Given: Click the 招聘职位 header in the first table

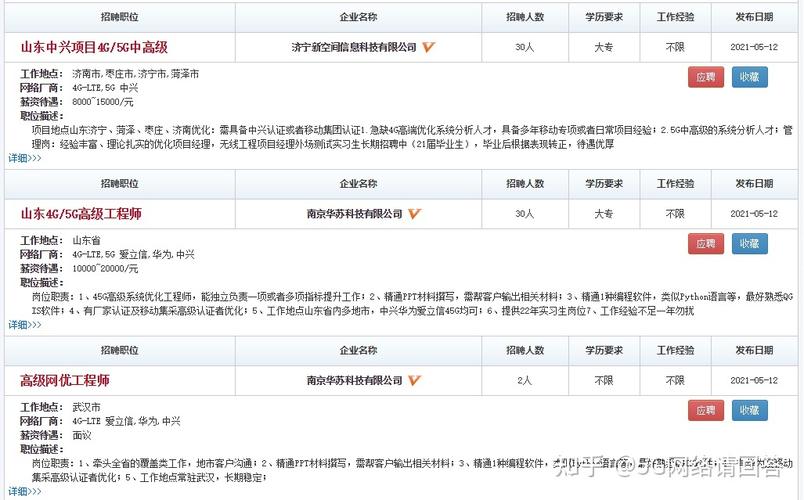Looking at the screenshot, I should point(119,17).
